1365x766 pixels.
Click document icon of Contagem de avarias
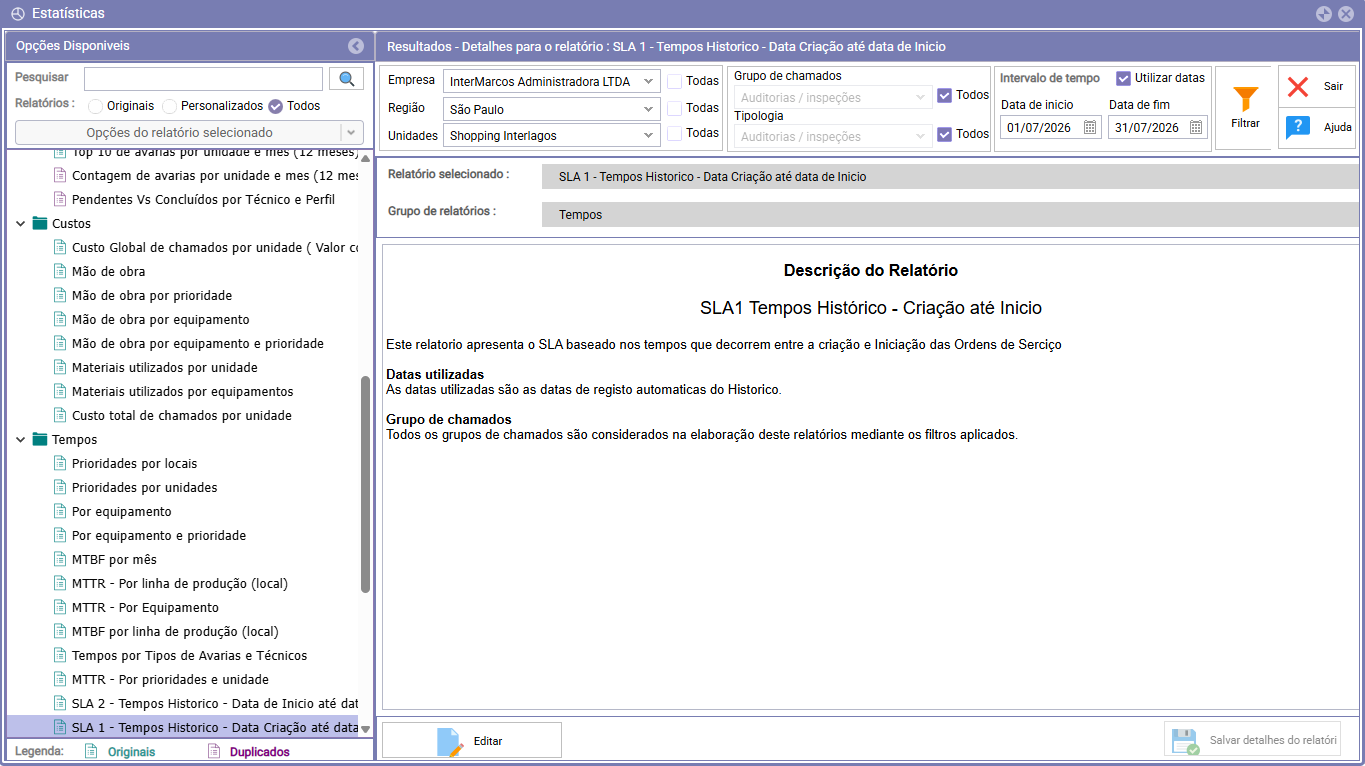pos(59,175)
